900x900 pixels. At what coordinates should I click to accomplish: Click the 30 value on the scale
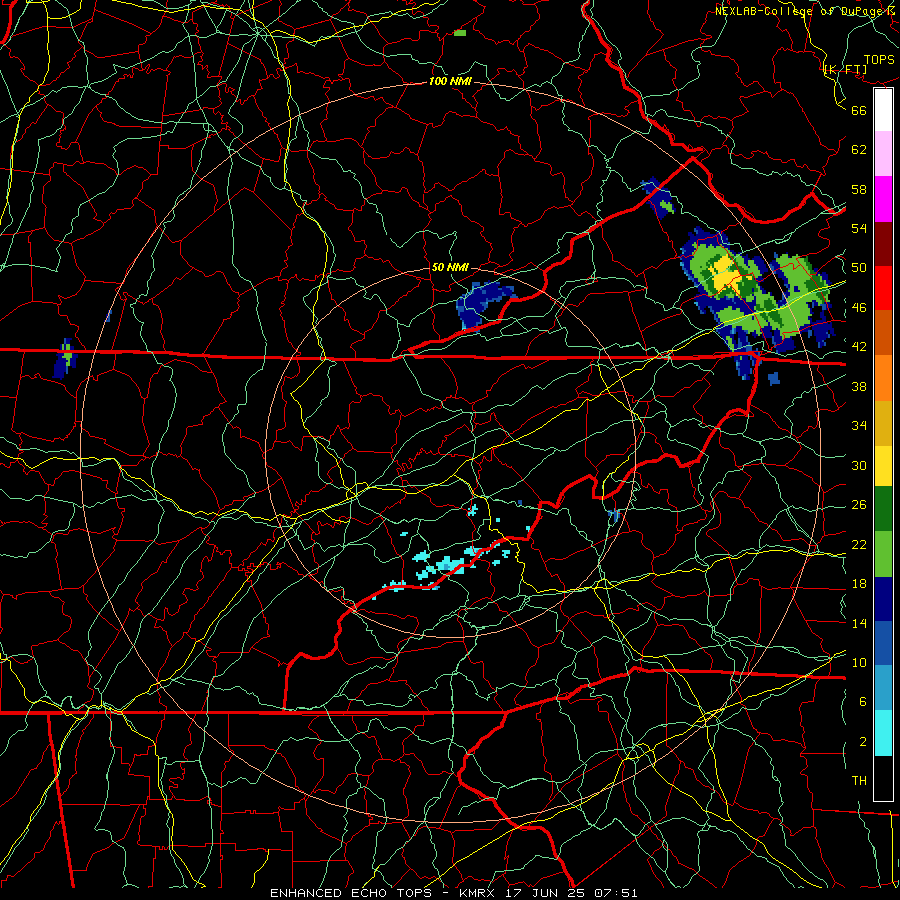(859, 465)
